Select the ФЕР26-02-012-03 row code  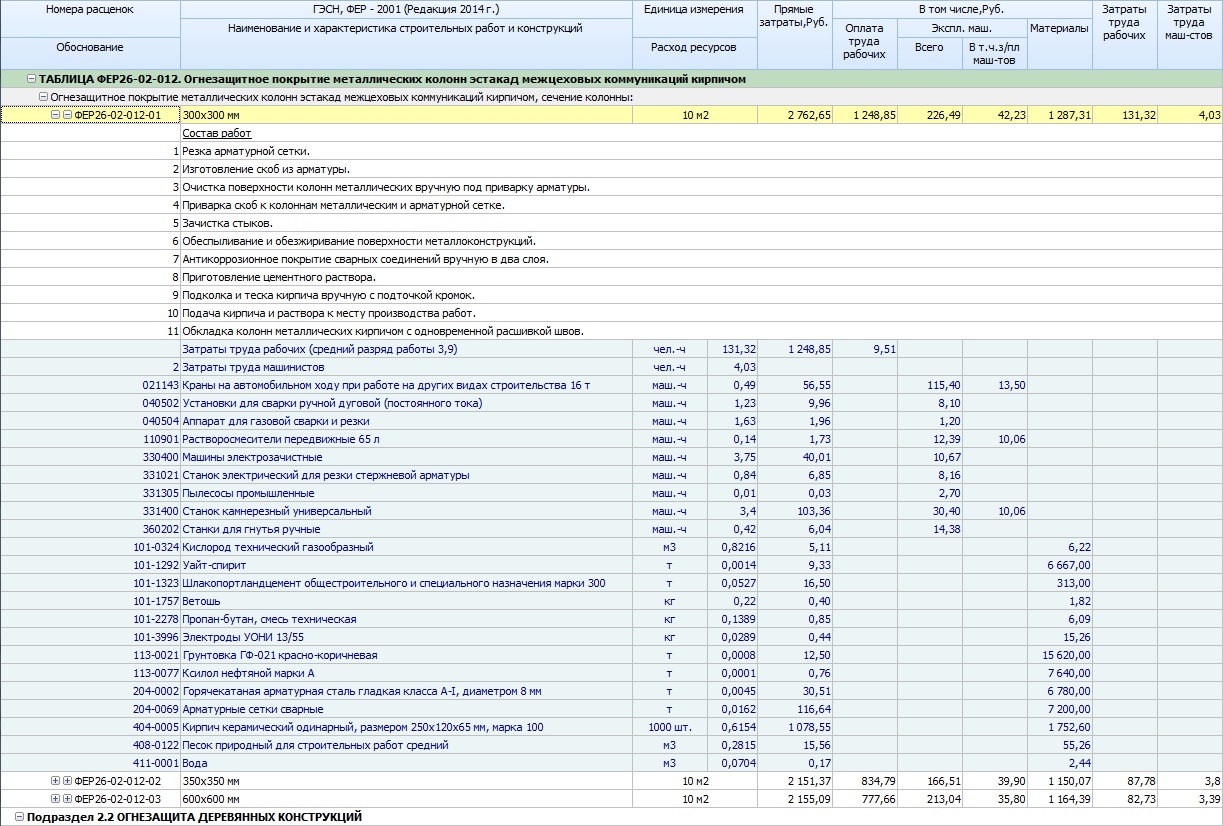pyautogui.click(x=118, y=799)
